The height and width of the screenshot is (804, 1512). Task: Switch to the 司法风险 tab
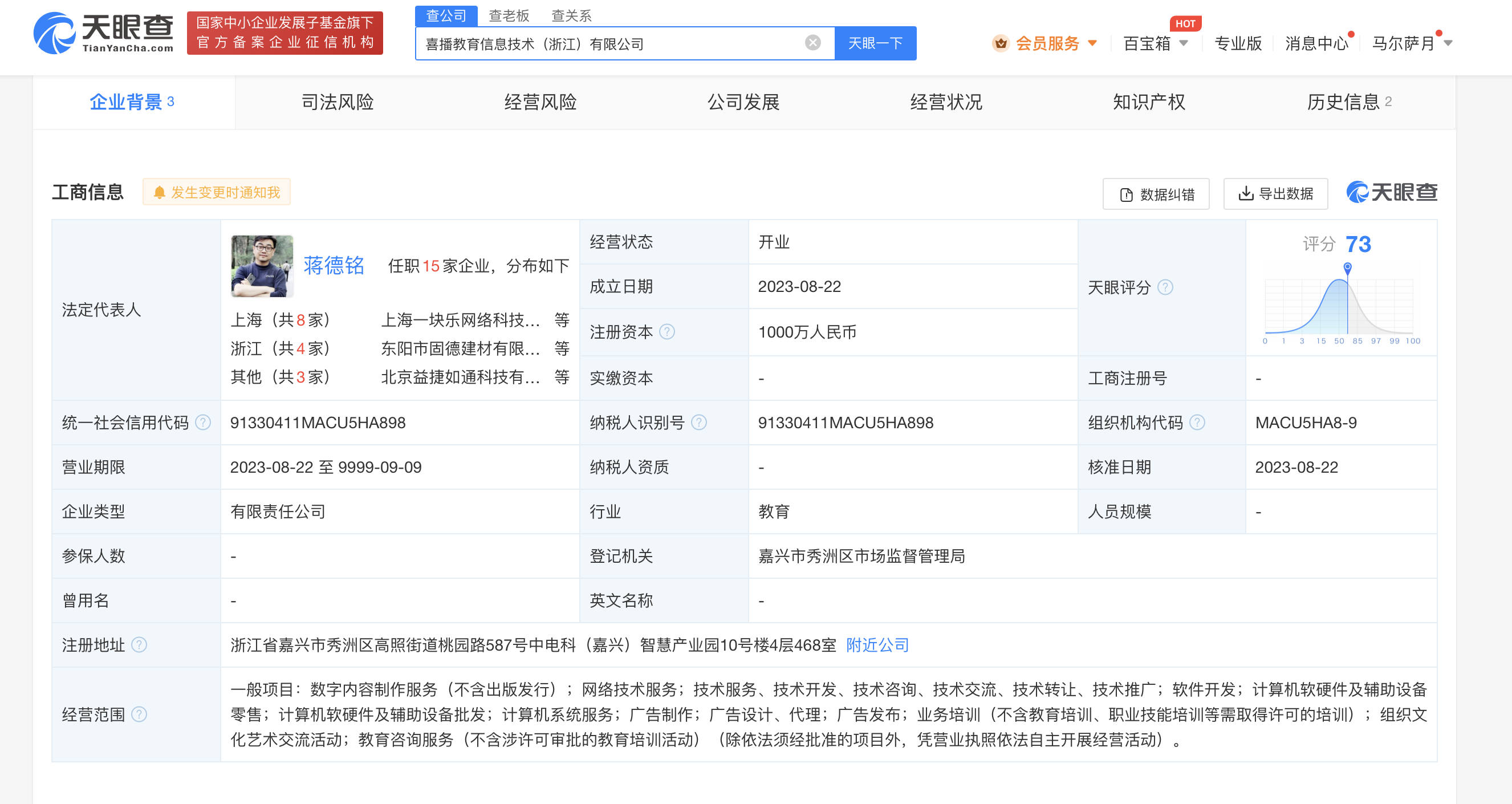tap(337, 102)
